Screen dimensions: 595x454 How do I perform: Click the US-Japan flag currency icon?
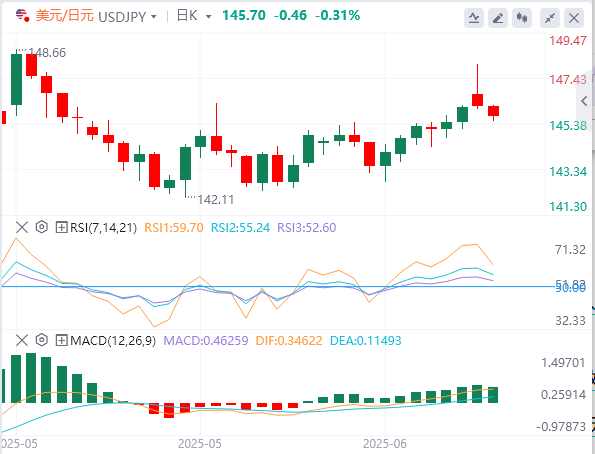coord(22,16)
